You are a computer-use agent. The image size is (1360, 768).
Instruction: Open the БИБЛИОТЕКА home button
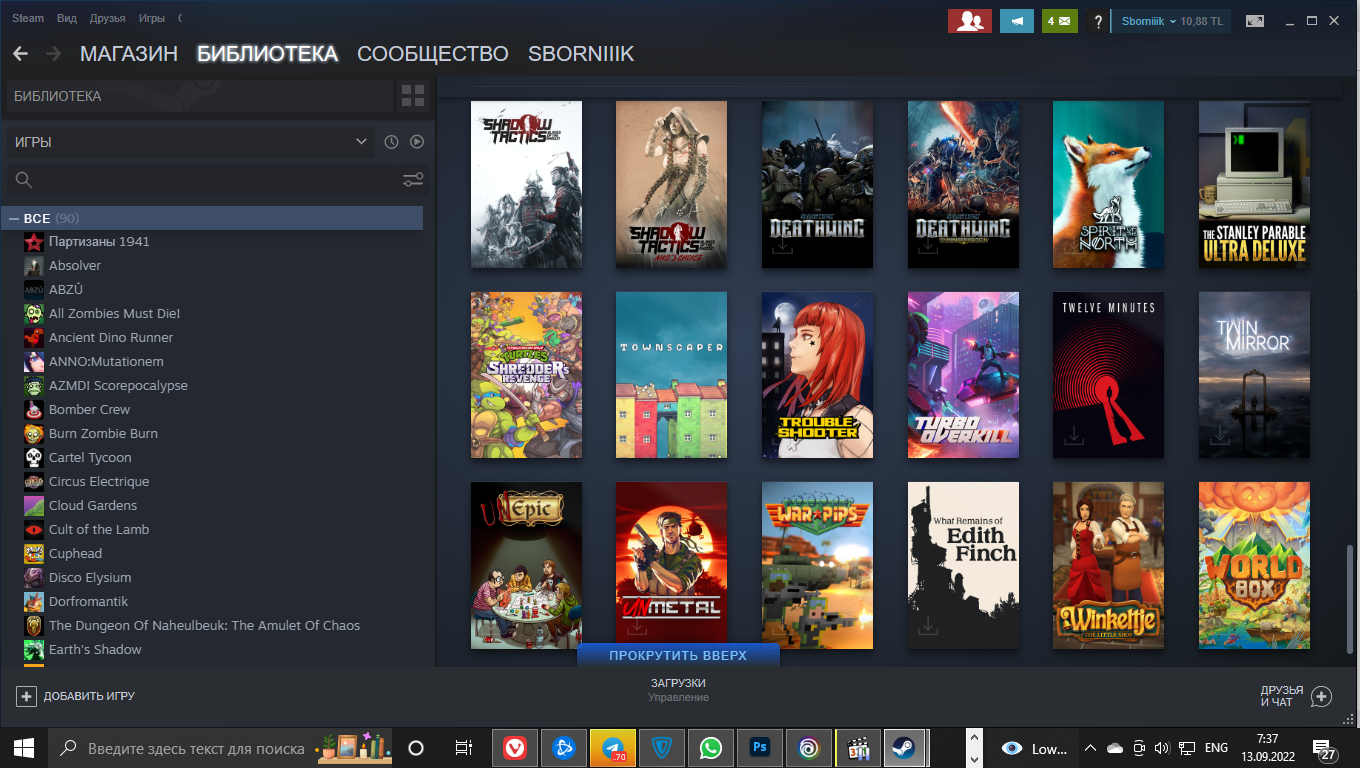click(200, 96)
